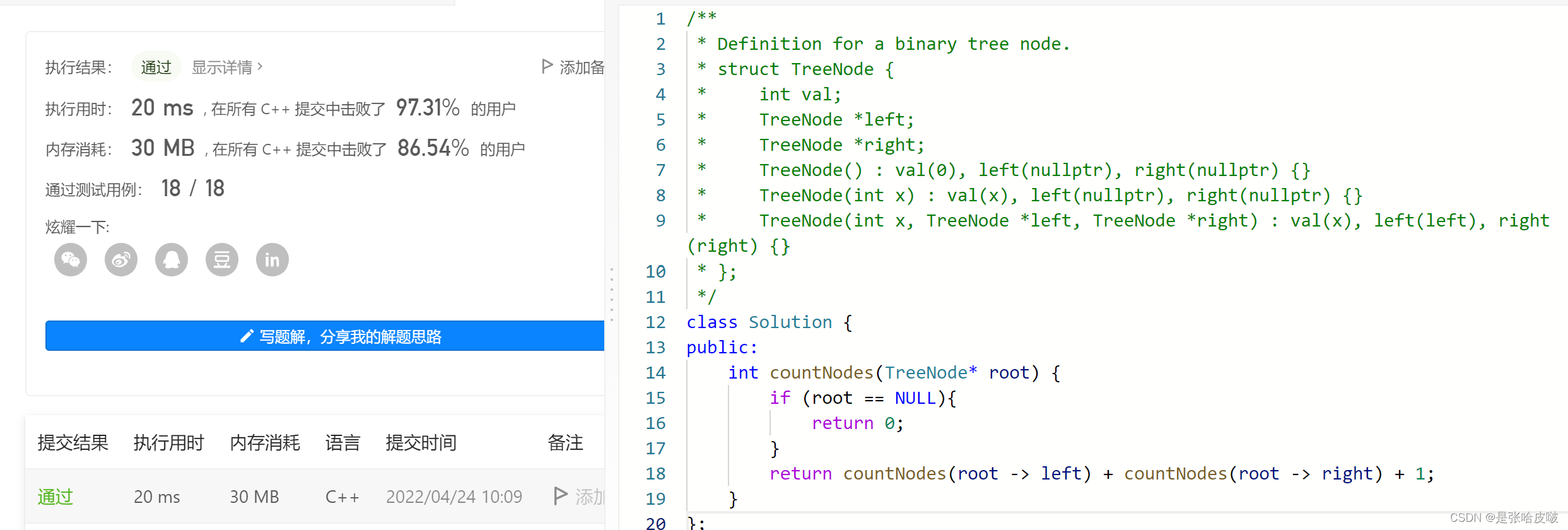
Task: Click the 提交时间 column header
Action: [x=421, y=442]
